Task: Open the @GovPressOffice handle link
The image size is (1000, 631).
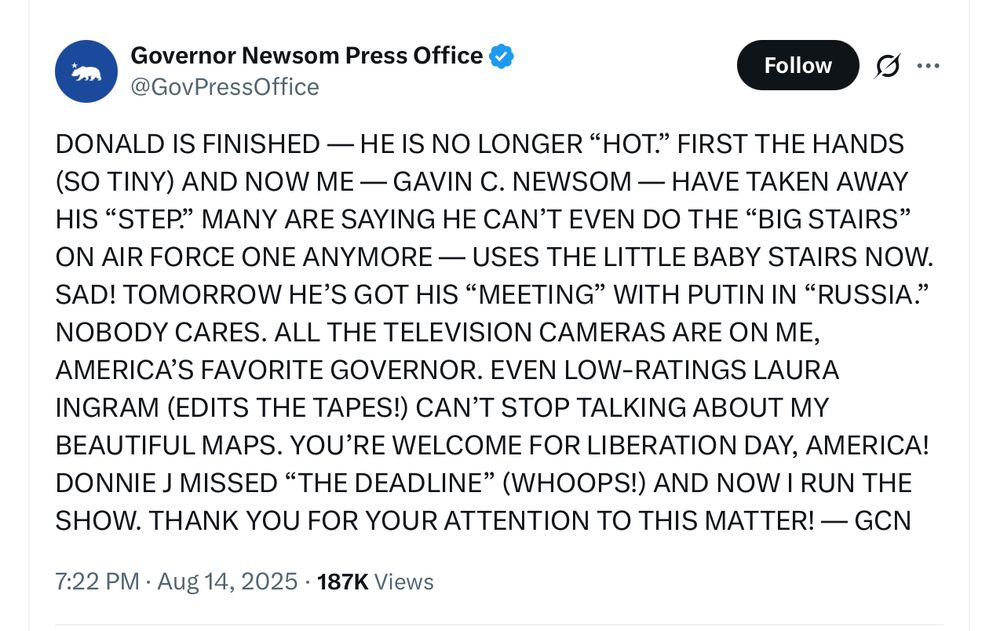Action: pos(225,88)
